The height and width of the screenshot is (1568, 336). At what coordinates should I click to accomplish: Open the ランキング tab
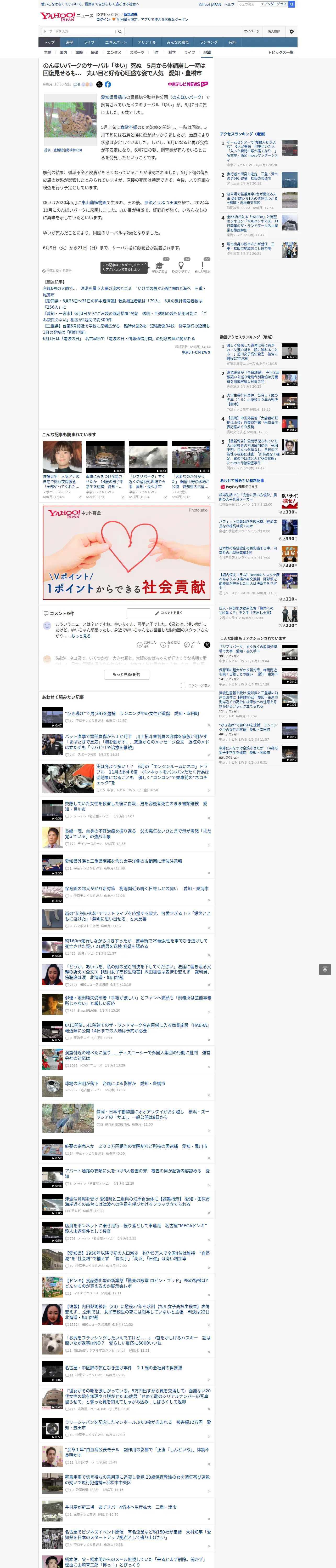209,43
